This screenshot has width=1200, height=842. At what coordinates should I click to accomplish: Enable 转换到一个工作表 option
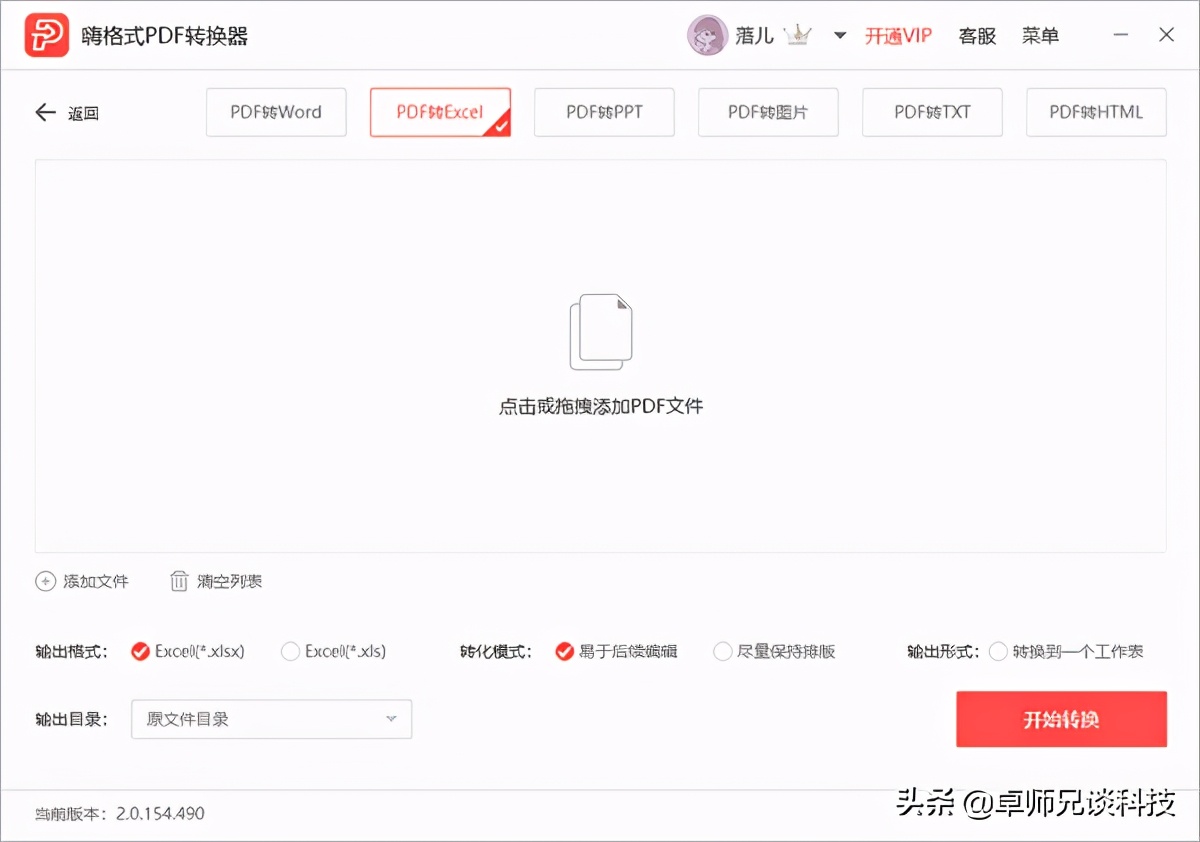pos(1066,651)
